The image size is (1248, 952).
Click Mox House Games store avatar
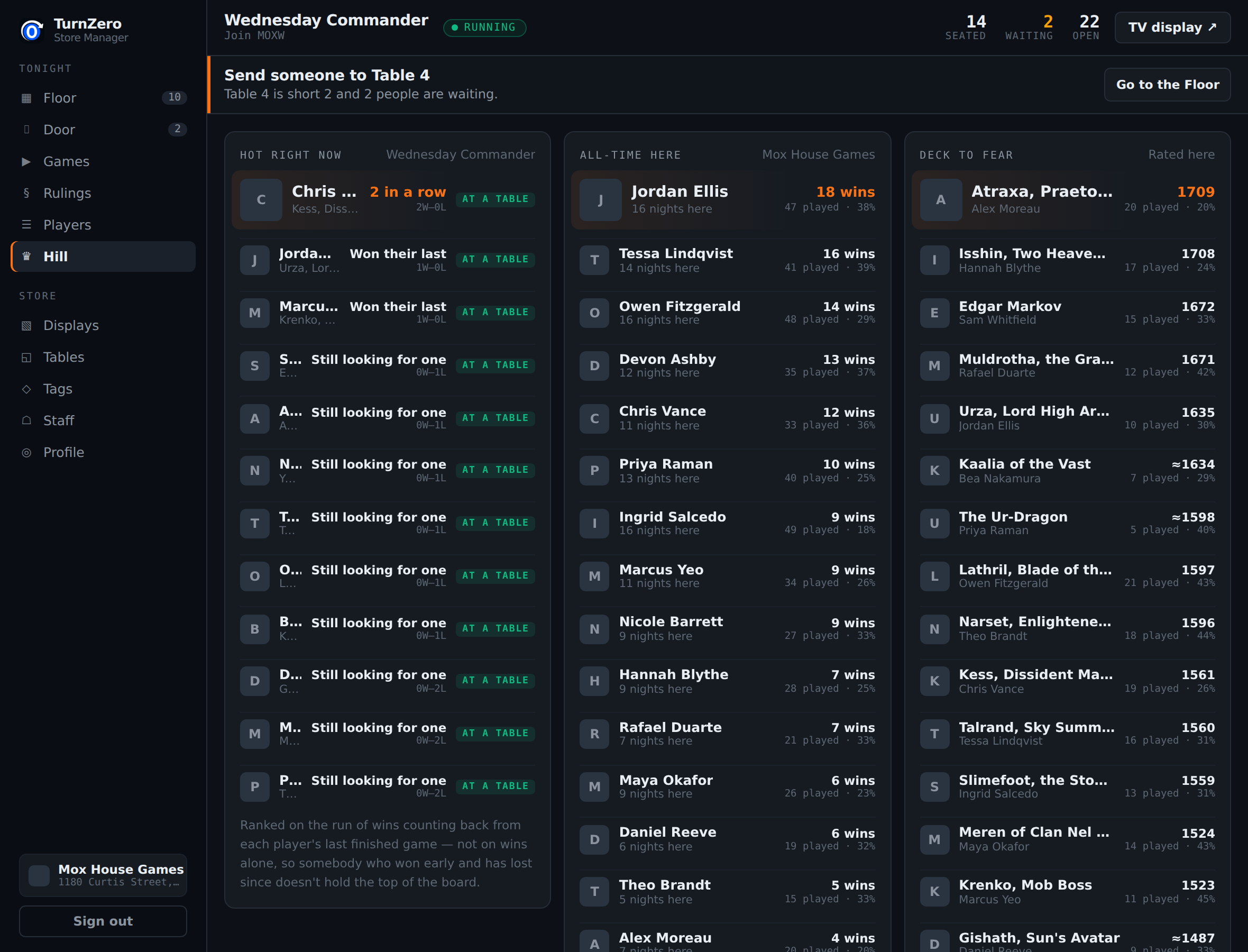39,875
